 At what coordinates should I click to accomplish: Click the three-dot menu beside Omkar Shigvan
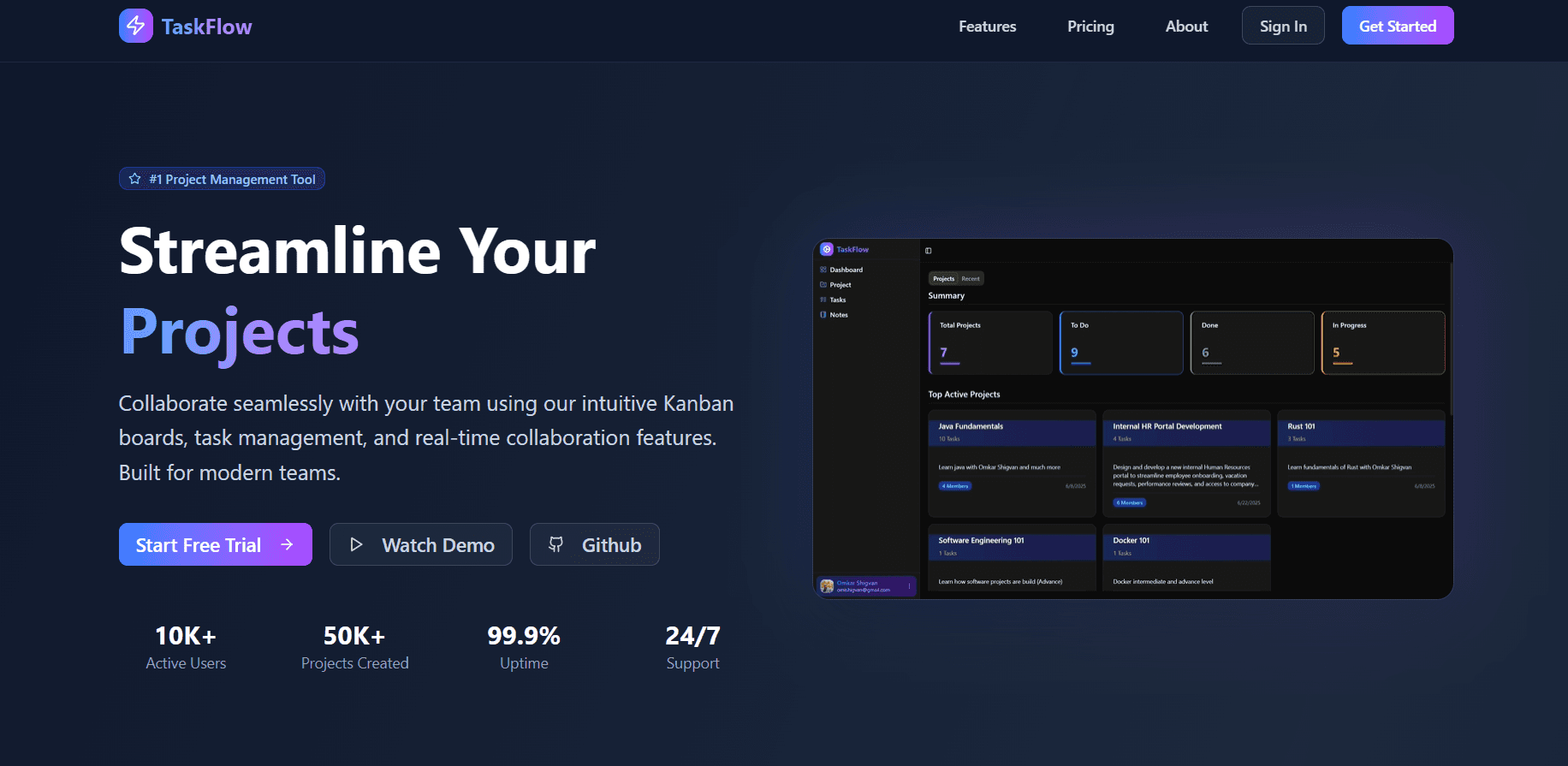[x=909, y=586]
